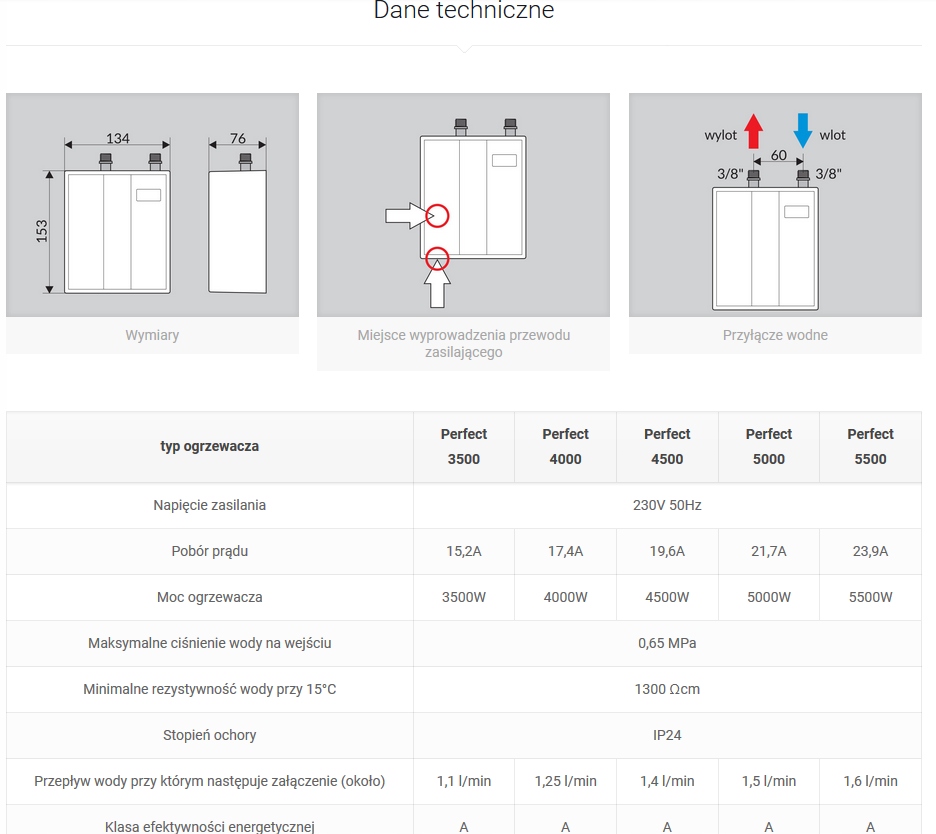Select the 'Perfect 3500' column header
936x834 pixels.
[x=464, y=447]
